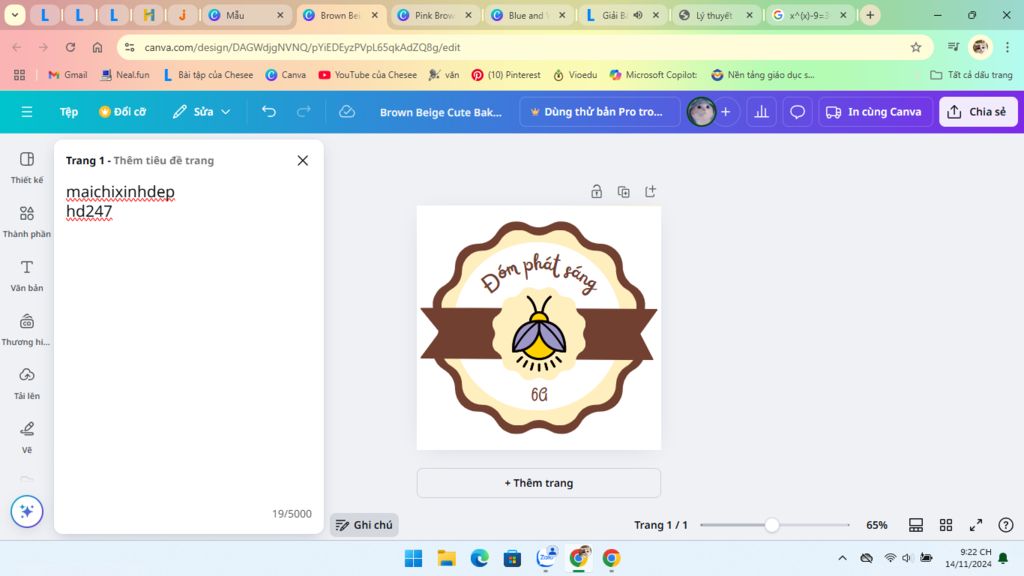Open the tab search dropdown arrow

[x=14, y=15]
